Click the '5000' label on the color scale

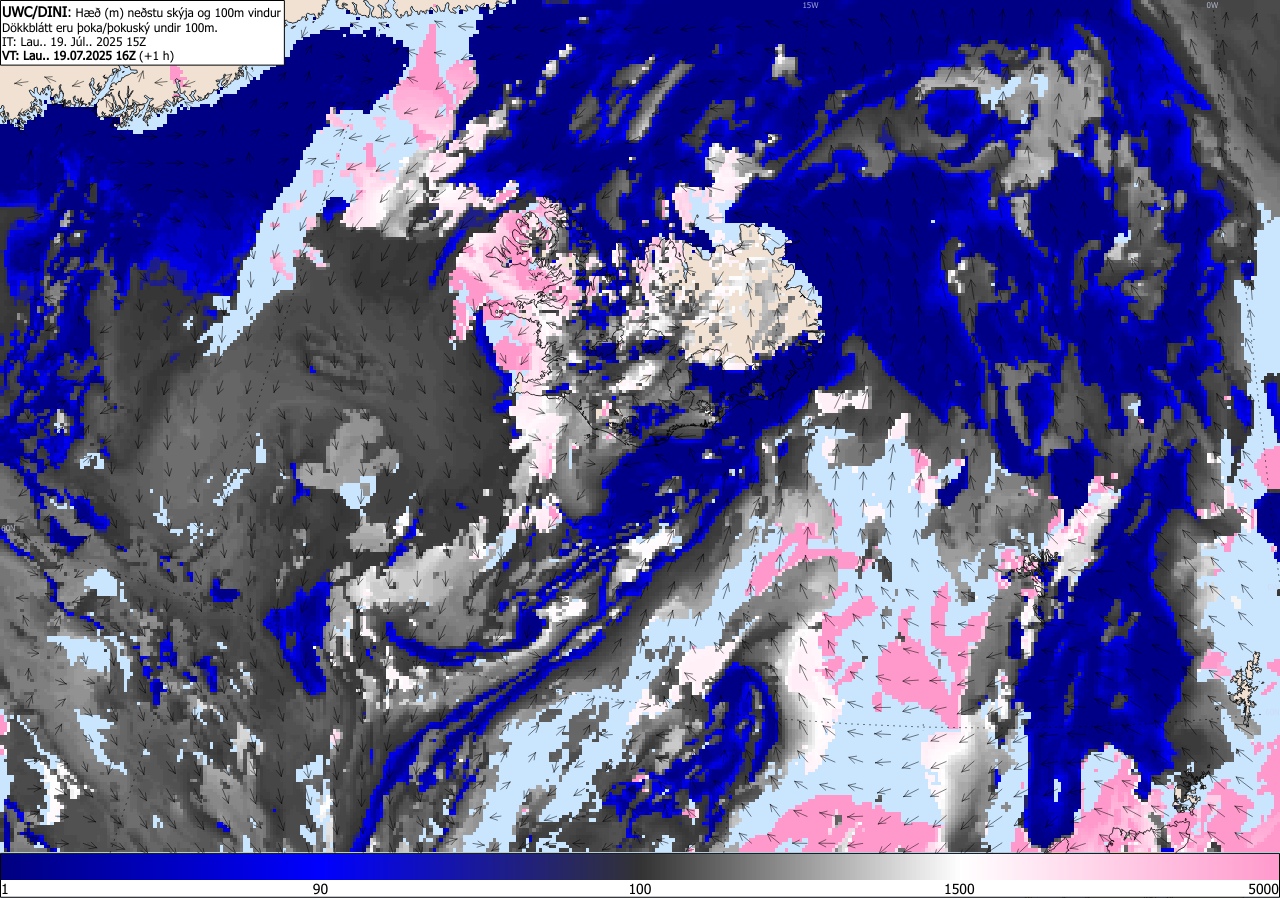(x=1263, y=889)
